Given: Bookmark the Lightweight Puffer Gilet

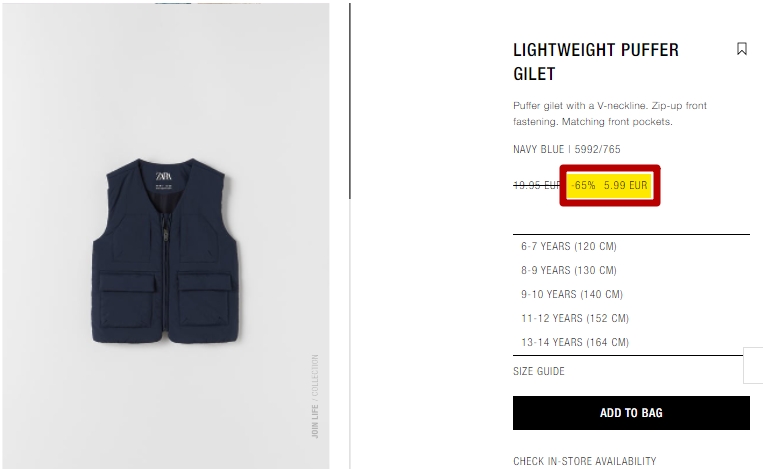Looking at the screenshot, I should coord(742,49).
